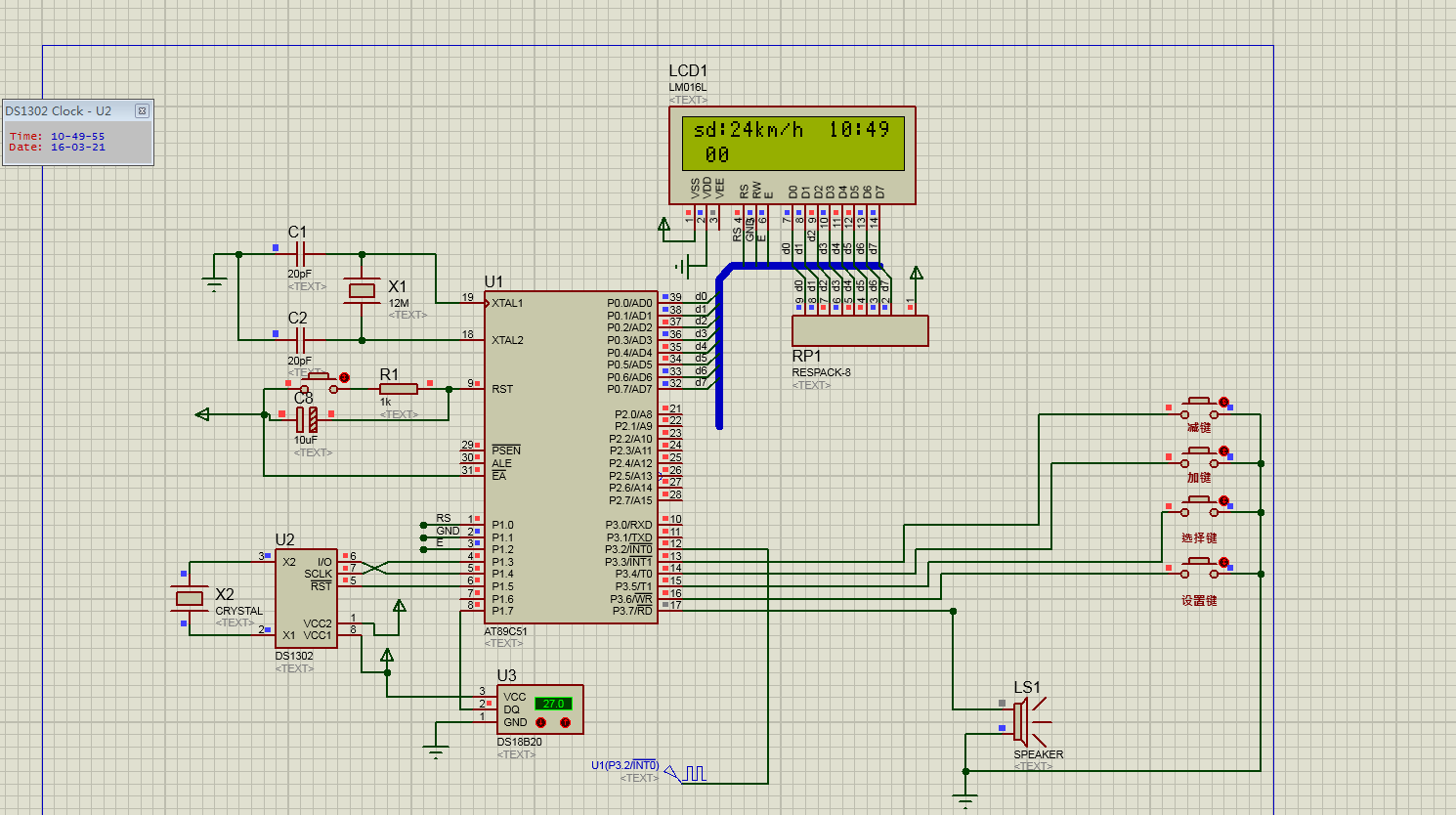The width and height of the screenshot is (1456, 815).
Task: Click the RESPACK-8 label
Action: click(821, 372)
